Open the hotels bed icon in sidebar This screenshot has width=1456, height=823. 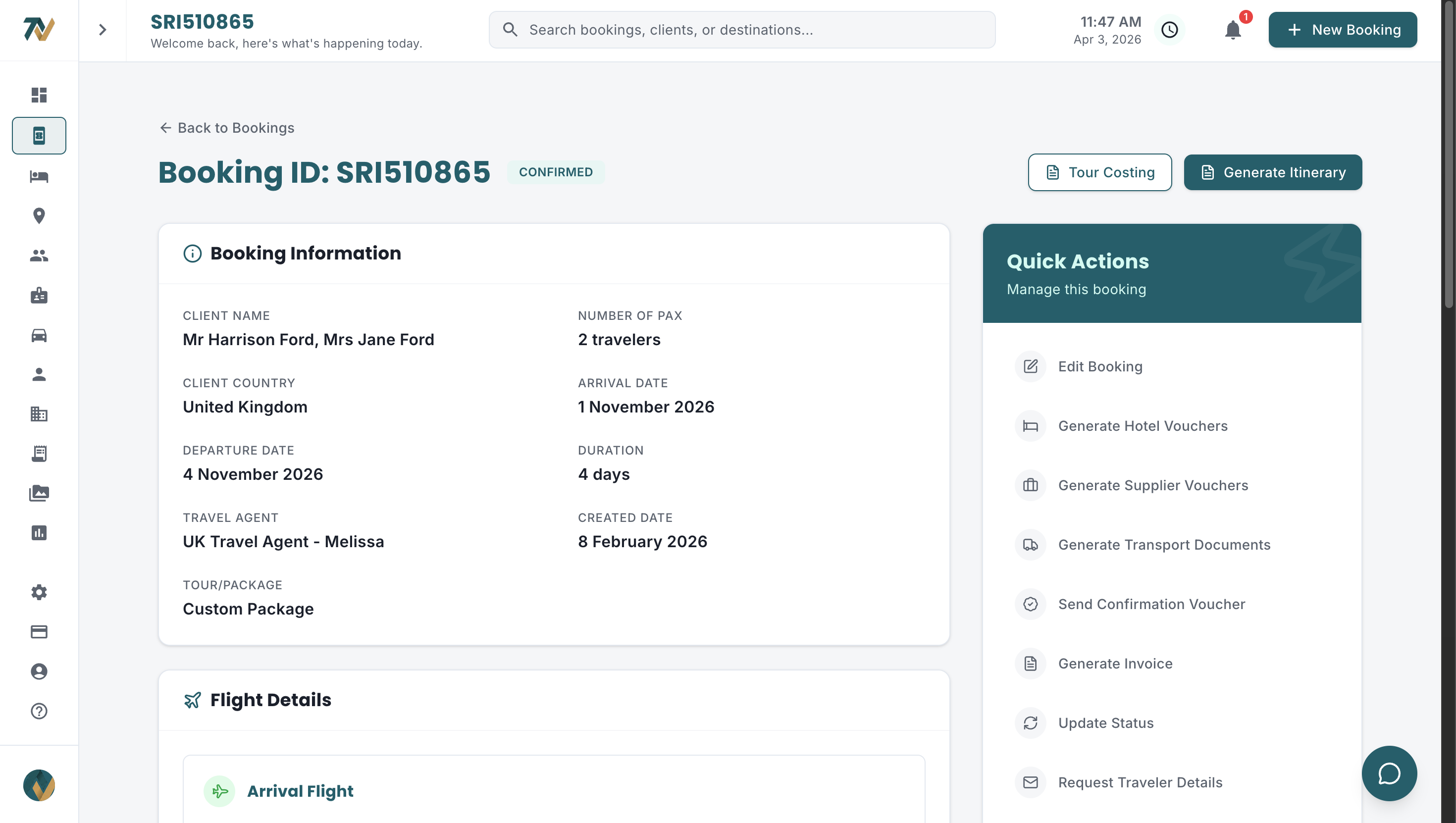39,176
